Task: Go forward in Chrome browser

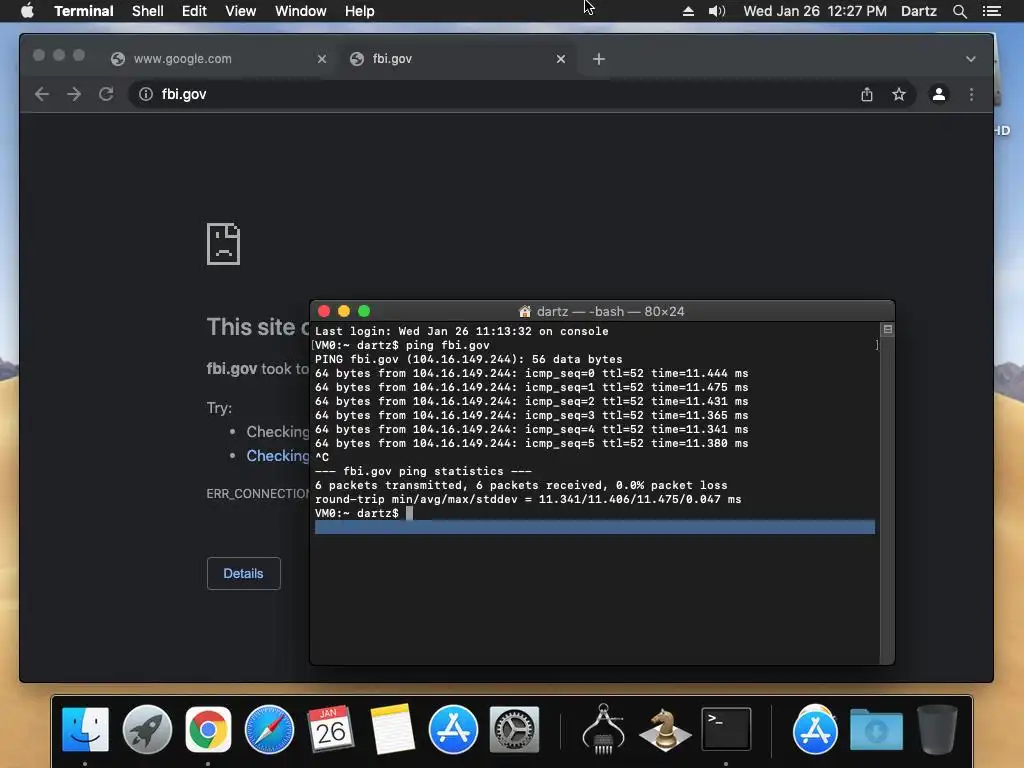Action: 74,94
